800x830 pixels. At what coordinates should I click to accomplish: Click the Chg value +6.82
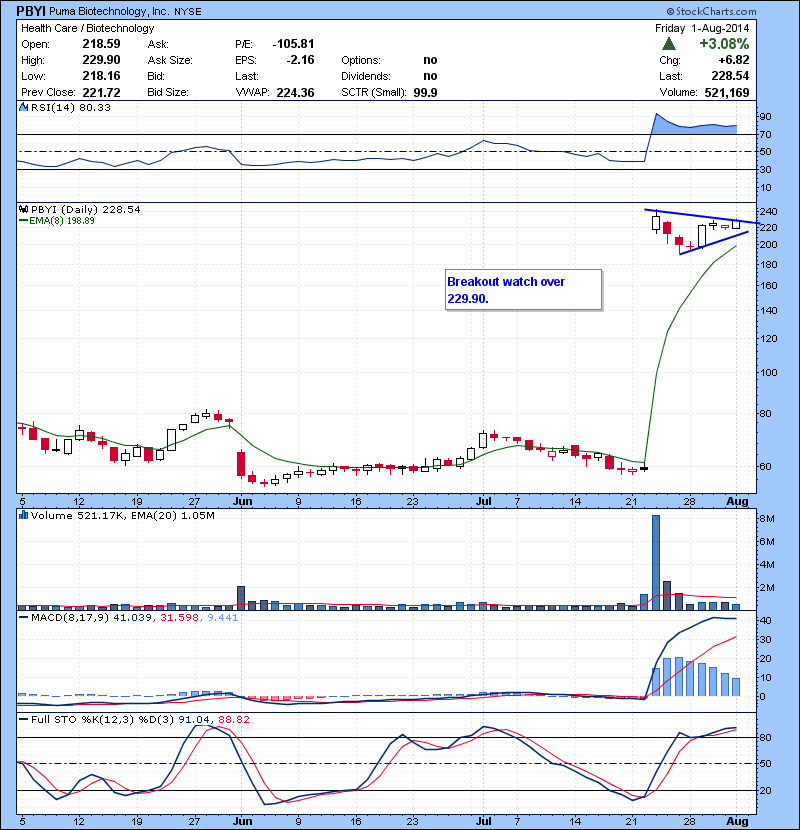733,60
